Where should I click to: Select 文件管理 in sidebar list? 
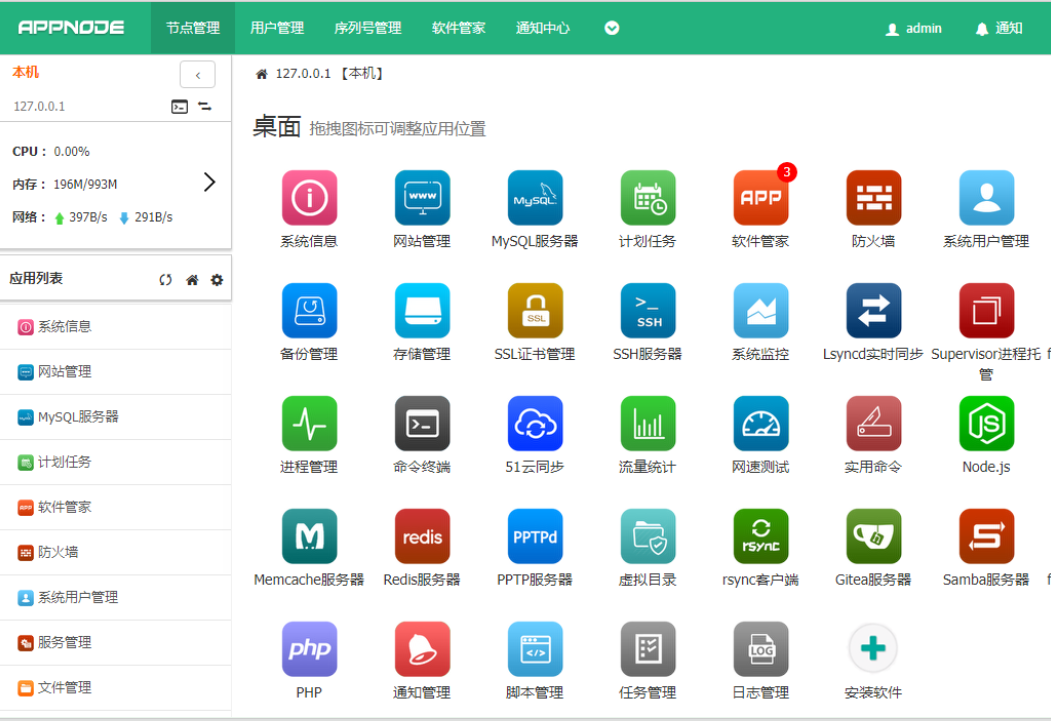tap(115, 688)
